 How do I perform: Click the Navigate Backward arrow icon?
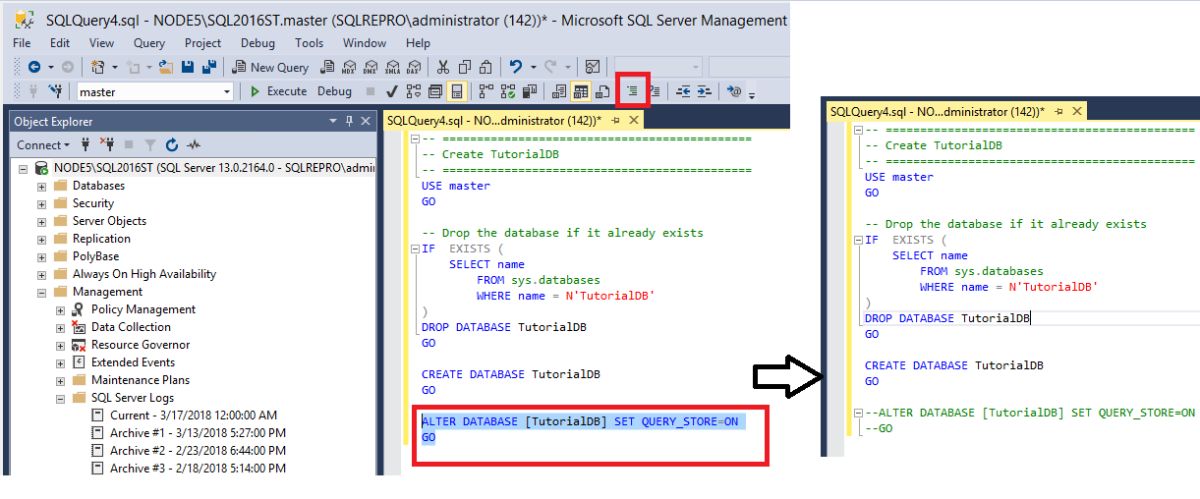coord(34,67)
